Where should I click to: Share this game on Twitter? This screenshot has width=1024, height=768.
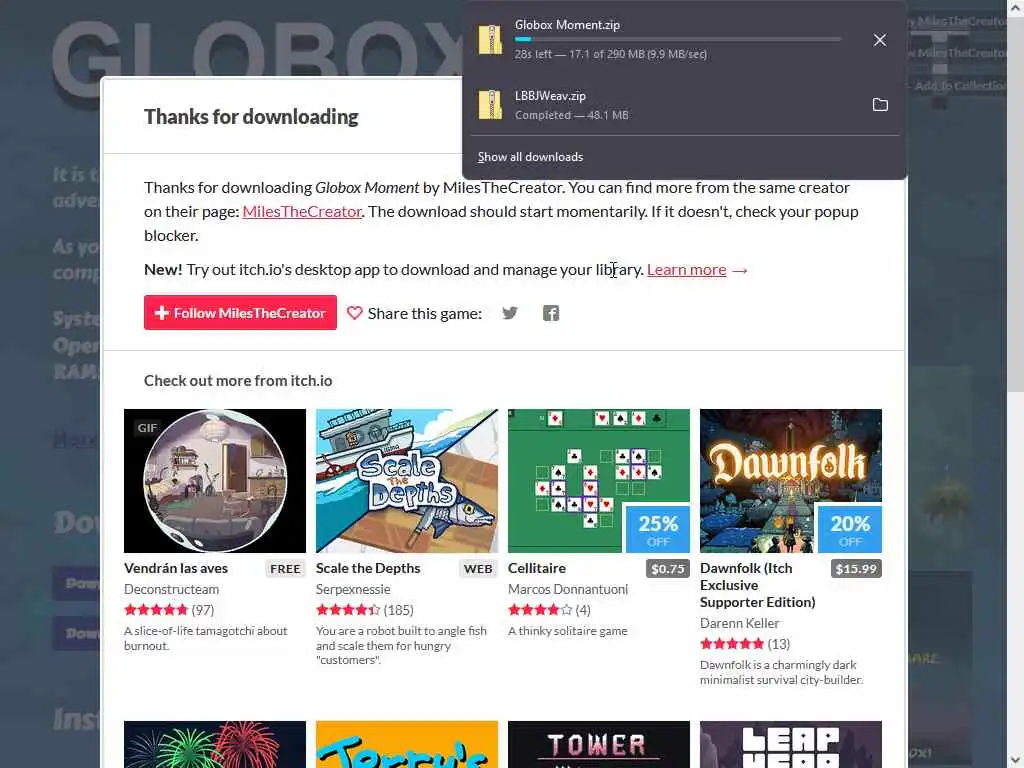coord(510,313)
